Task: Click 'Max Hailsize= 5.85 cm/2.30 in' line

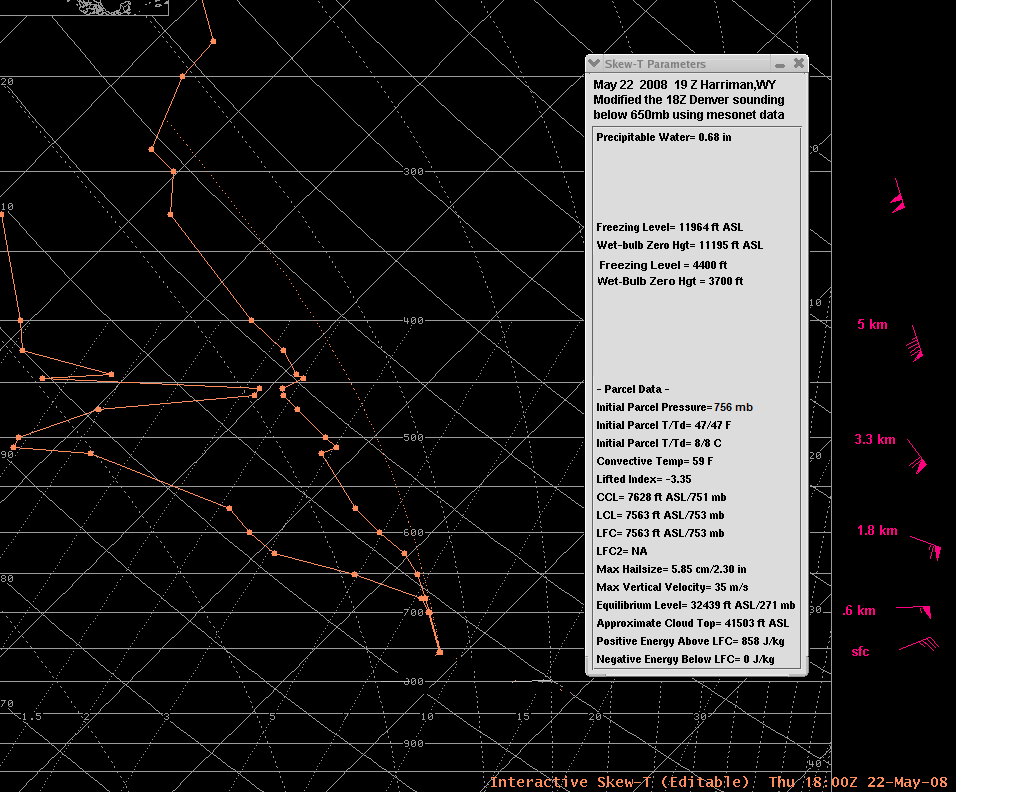Action: (x=671, y=569)
